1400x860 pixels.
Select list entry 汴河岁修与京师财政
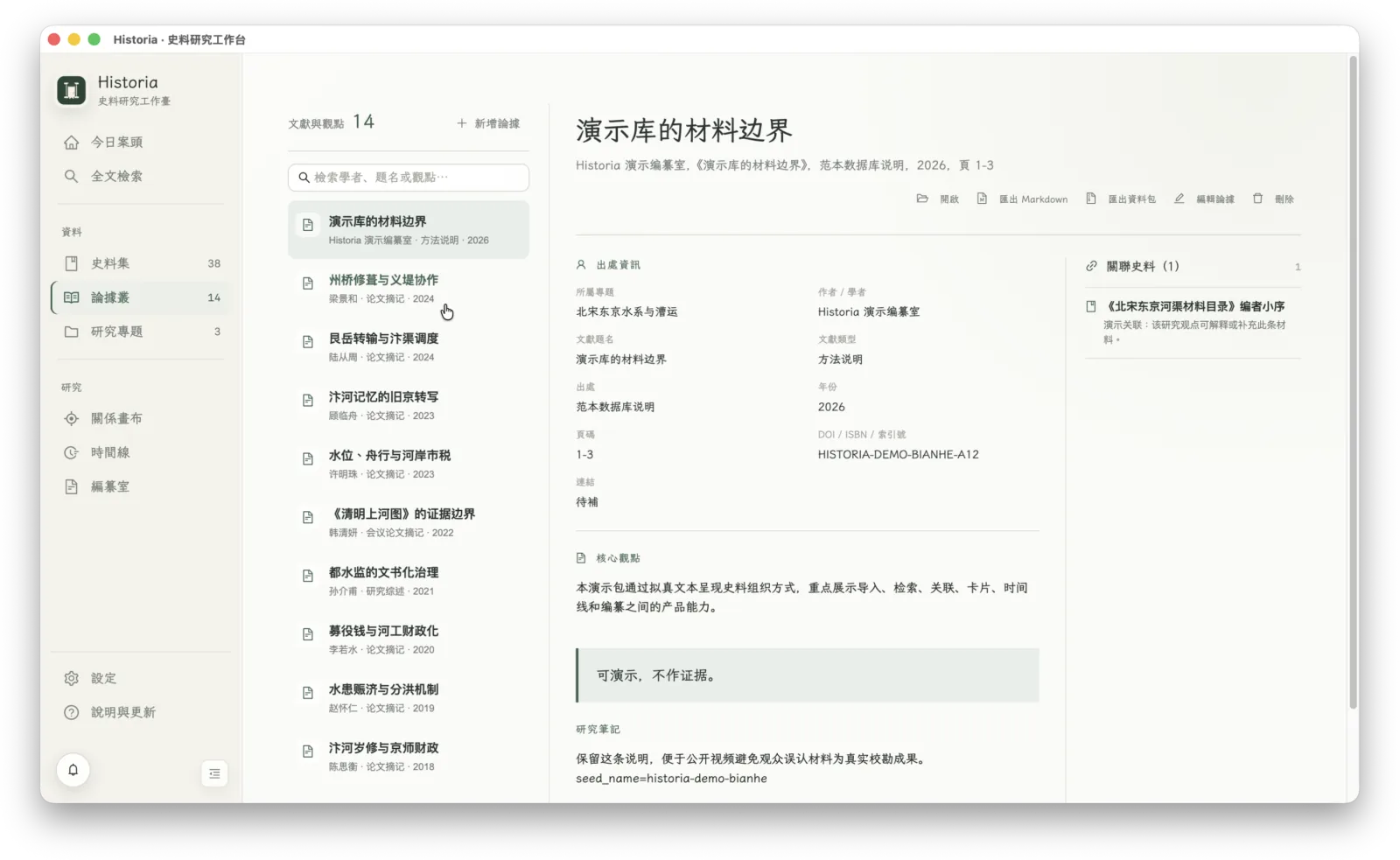tap(409, 757)
